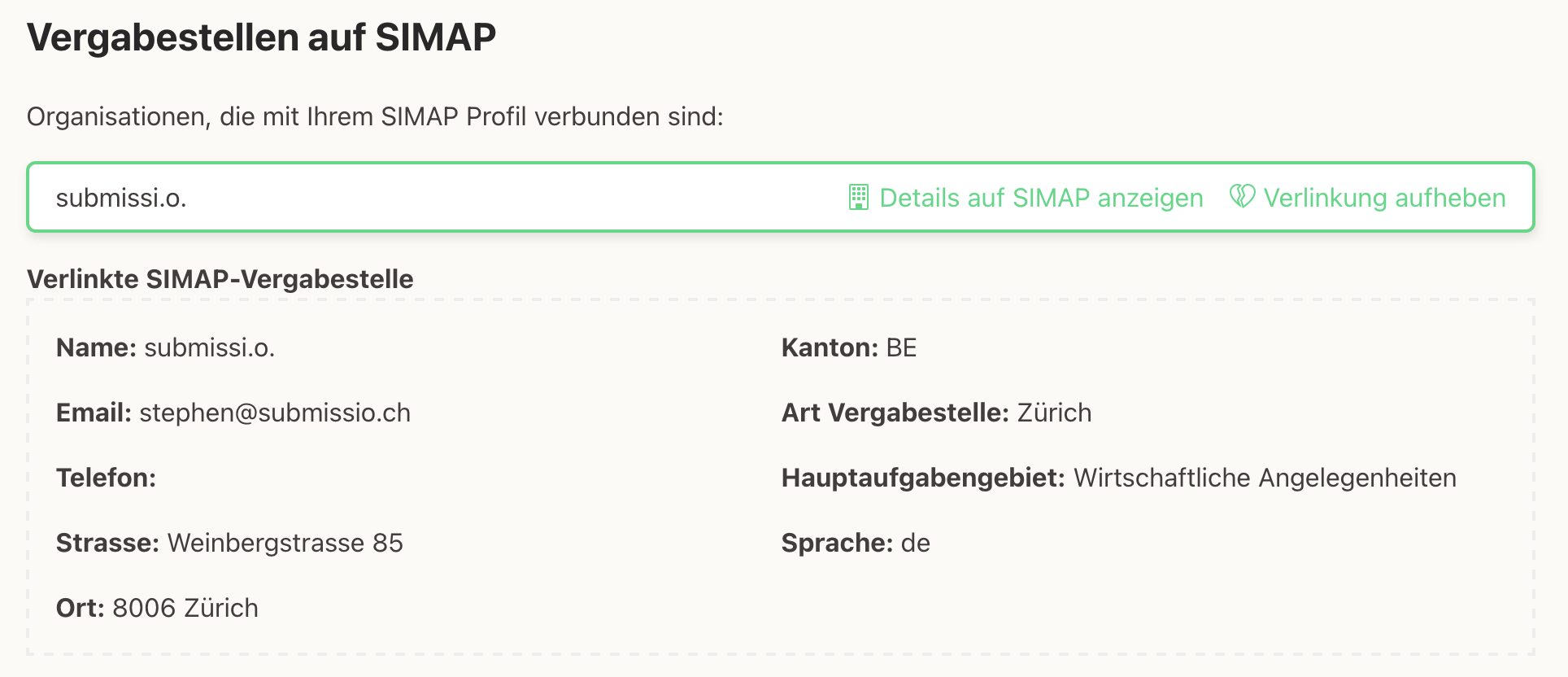Click the broken heart unlink icon
The image size is (1568, 677).
1242,197
